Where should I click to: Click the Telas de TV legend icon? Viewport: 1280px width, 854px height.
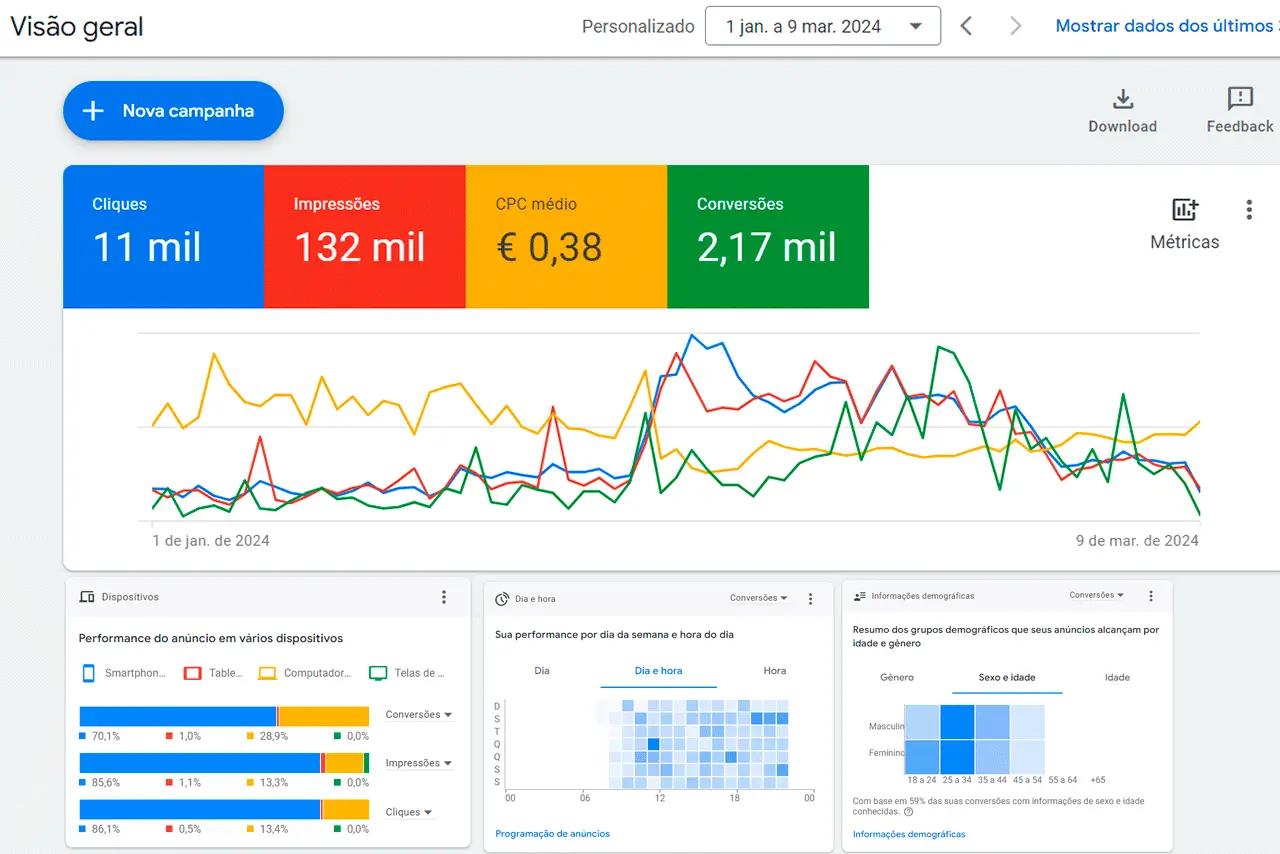(x=378, y=673)
